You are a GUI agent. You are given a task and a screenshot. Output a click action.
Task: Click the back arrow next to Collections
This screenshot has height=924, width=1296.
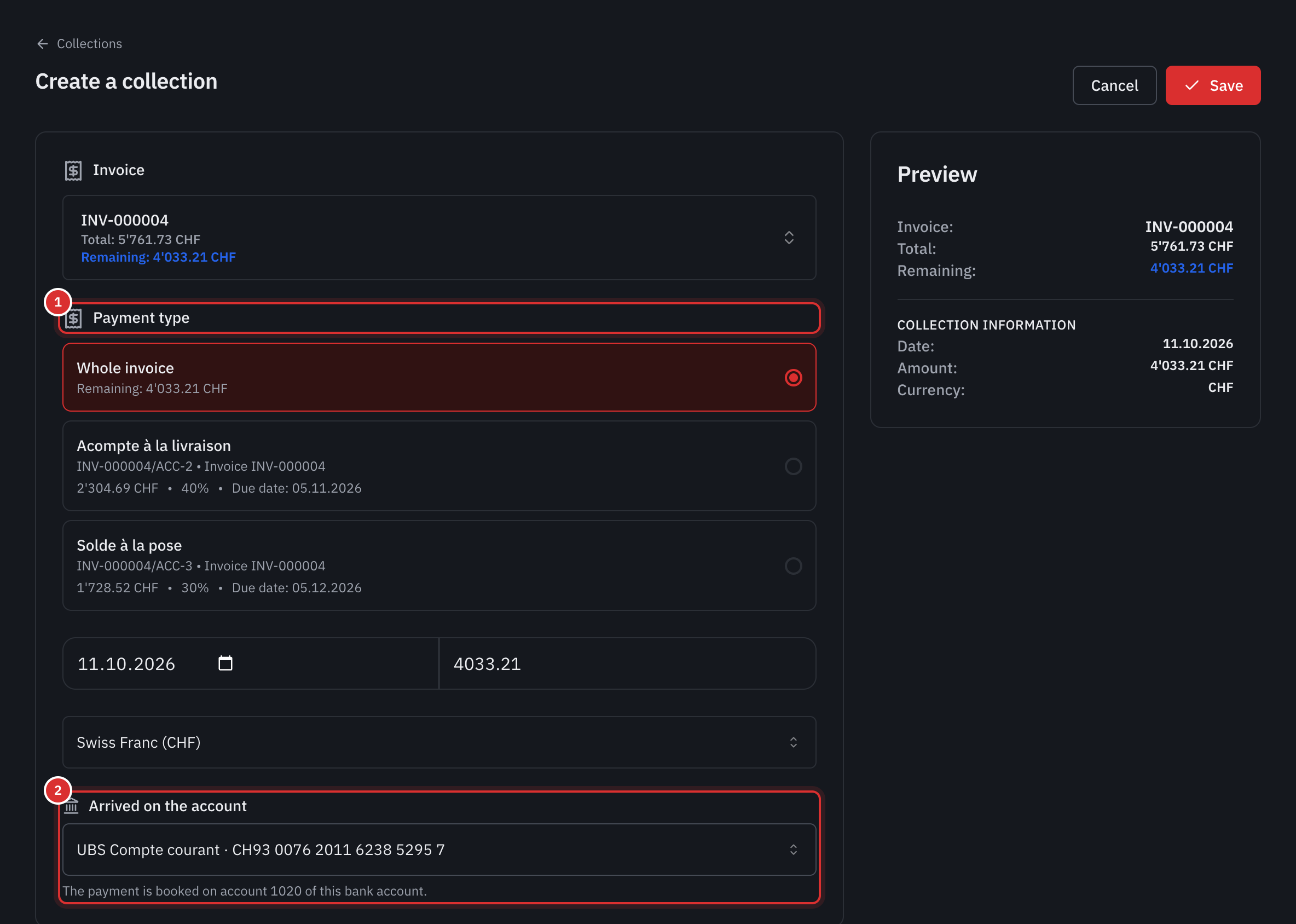[x=43, y=44]
